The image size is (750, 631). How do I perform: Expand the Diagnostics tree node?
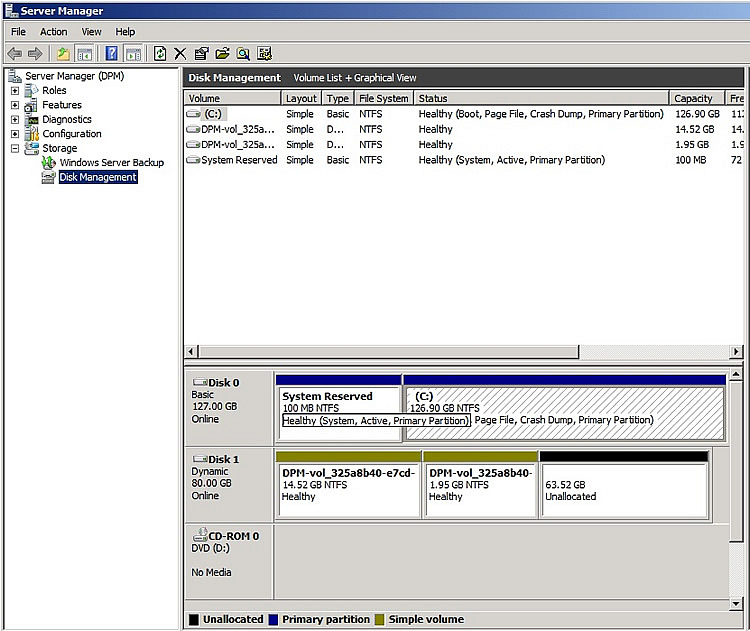point(15,120)
